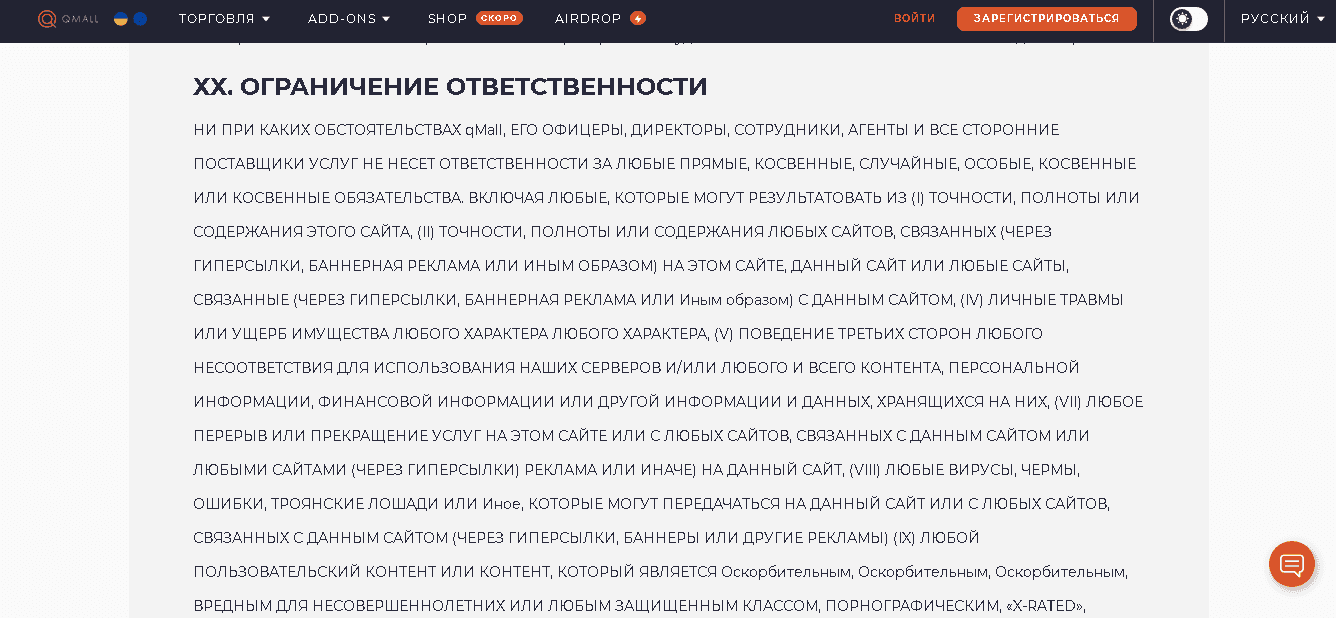
Task: Select the SHOP menu item
Action: pyautogui.click(x=447, y=18)
